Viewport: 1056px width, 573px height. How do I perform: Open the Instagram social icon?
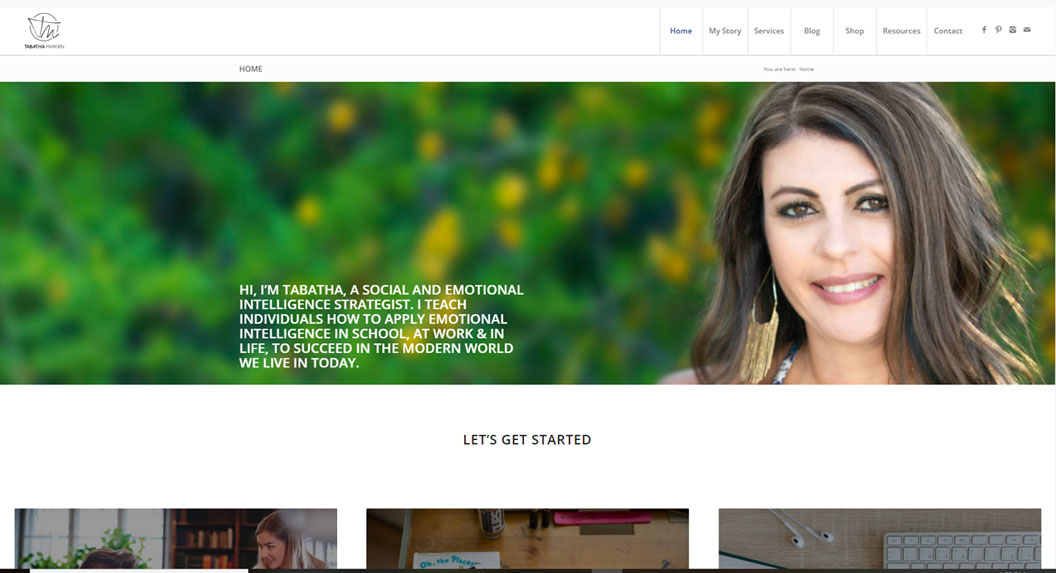[x=1012, y=30]
